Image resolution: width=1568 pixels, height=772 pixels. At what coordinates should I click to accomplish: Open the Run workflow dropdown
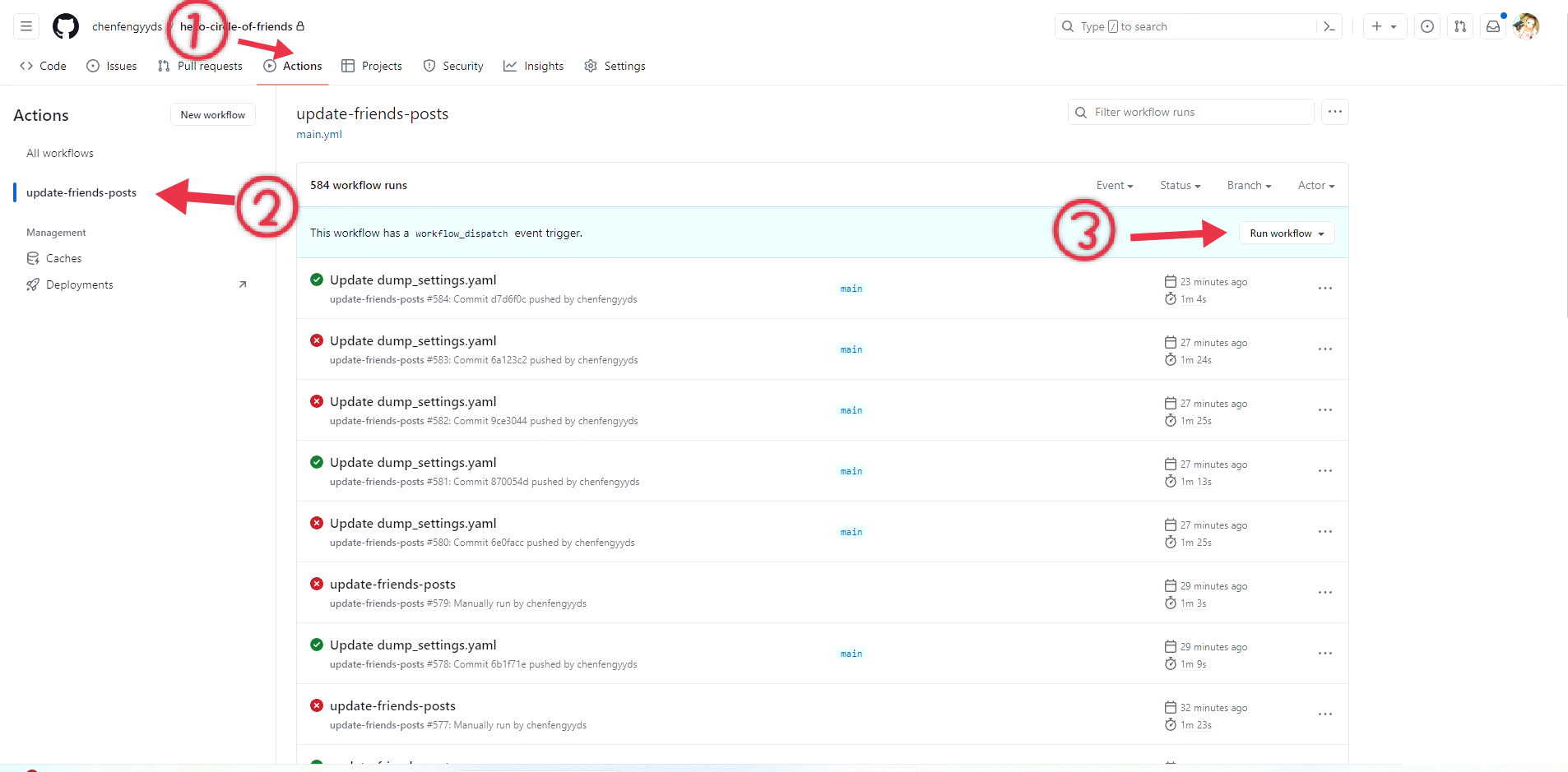pos(1287,233)
